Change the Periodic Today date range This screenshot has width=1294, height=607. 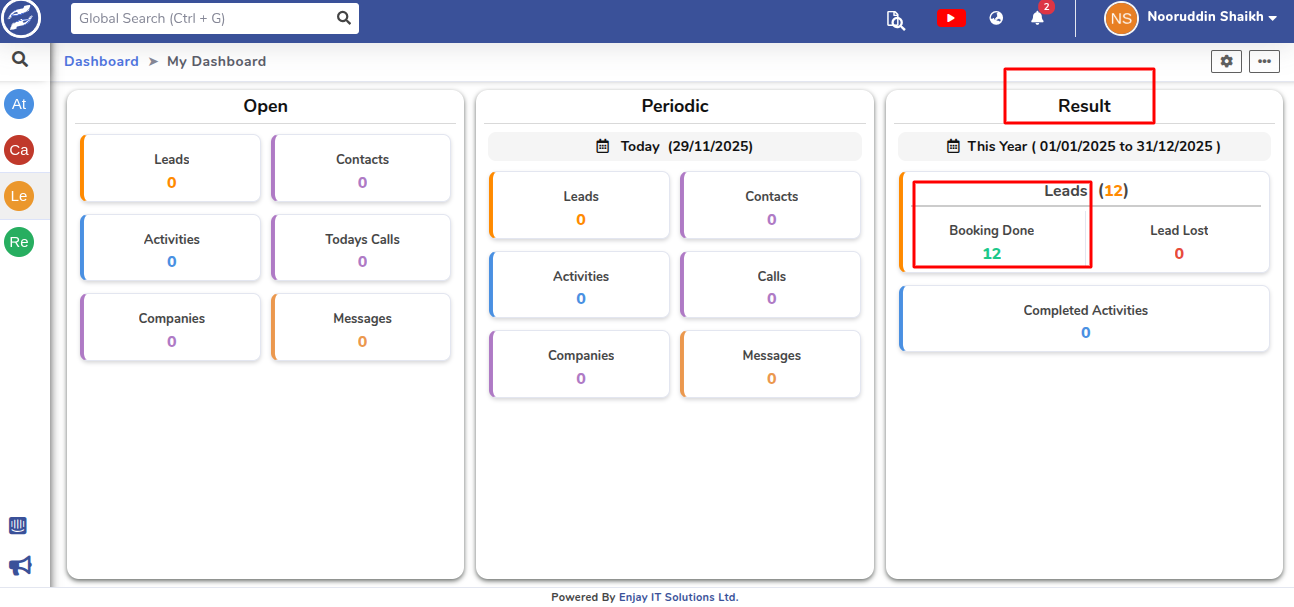click(675, 146)
